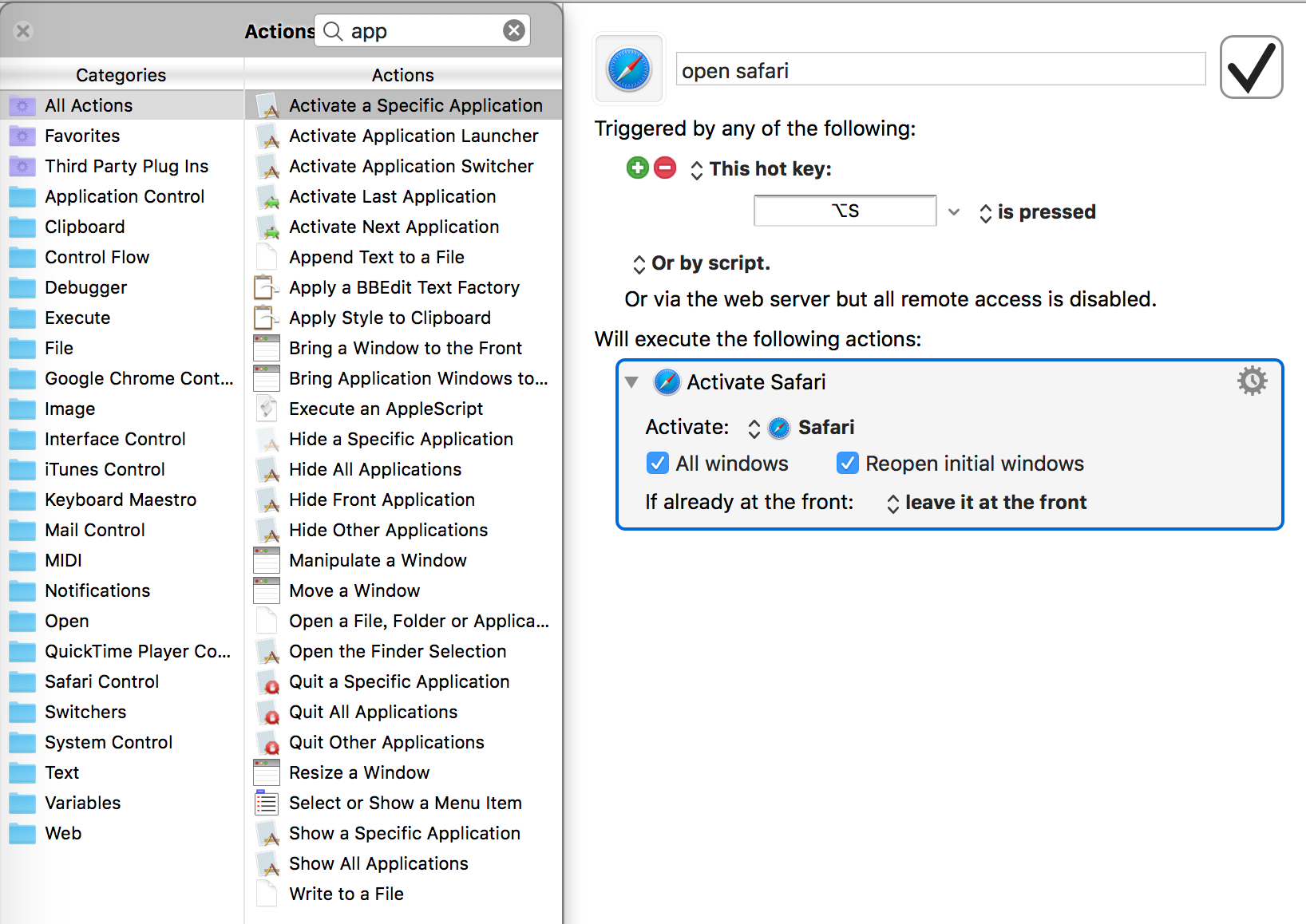Viewport: 1306px width, 924px height.
Task: Click the Clipboard category folder icon
Action: [22, 227]
